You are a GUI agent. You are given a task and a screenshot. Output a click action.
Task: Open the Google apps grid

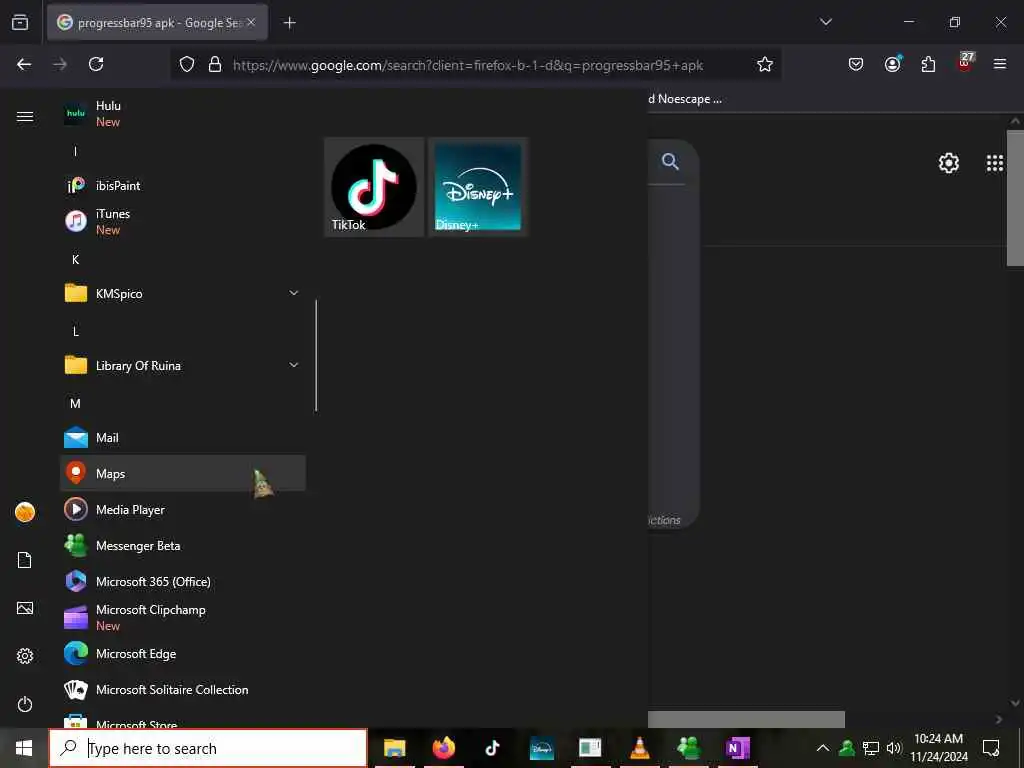[x=995, y=163]
